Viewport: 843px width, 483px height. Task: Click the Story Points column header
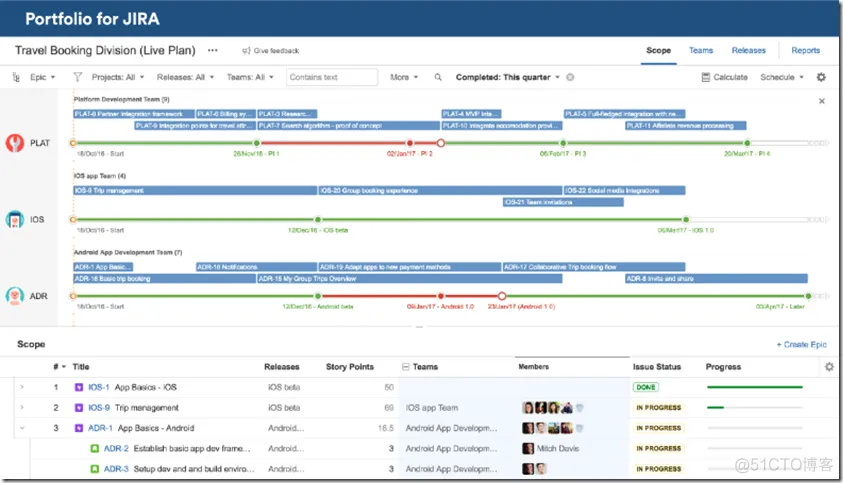pos(349,367)
